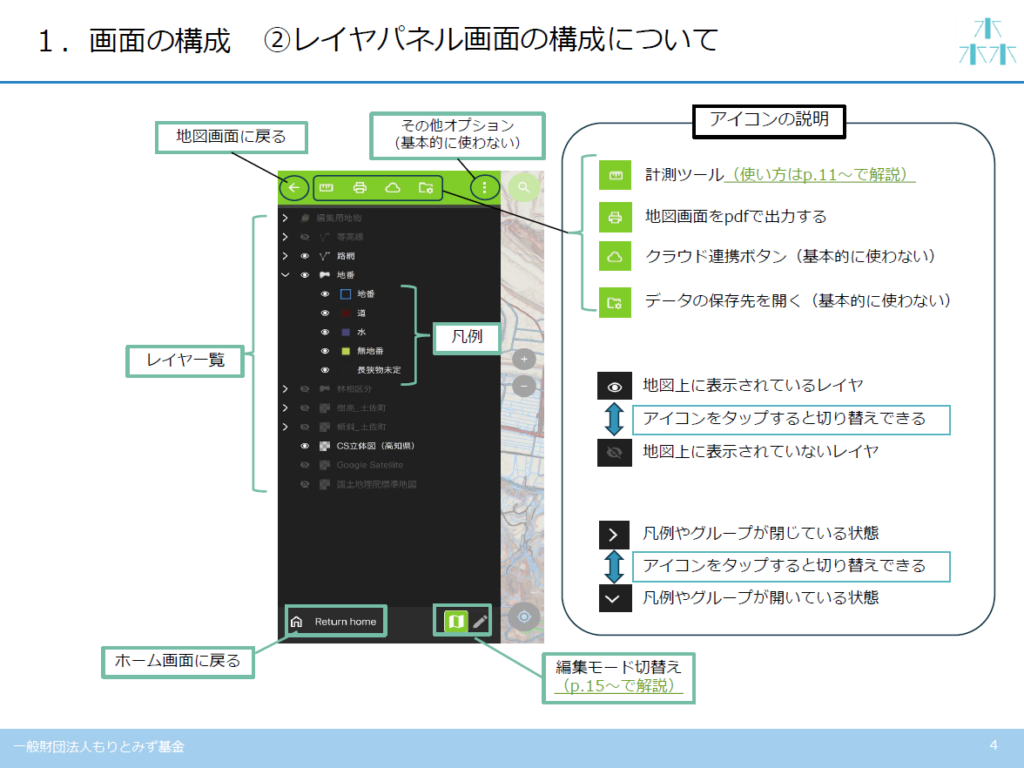Click the locate-me GPS button on map
Image resolution: width=1024 pixels, height=768 pixels.
pyautogui.click(x=524, y=617)
